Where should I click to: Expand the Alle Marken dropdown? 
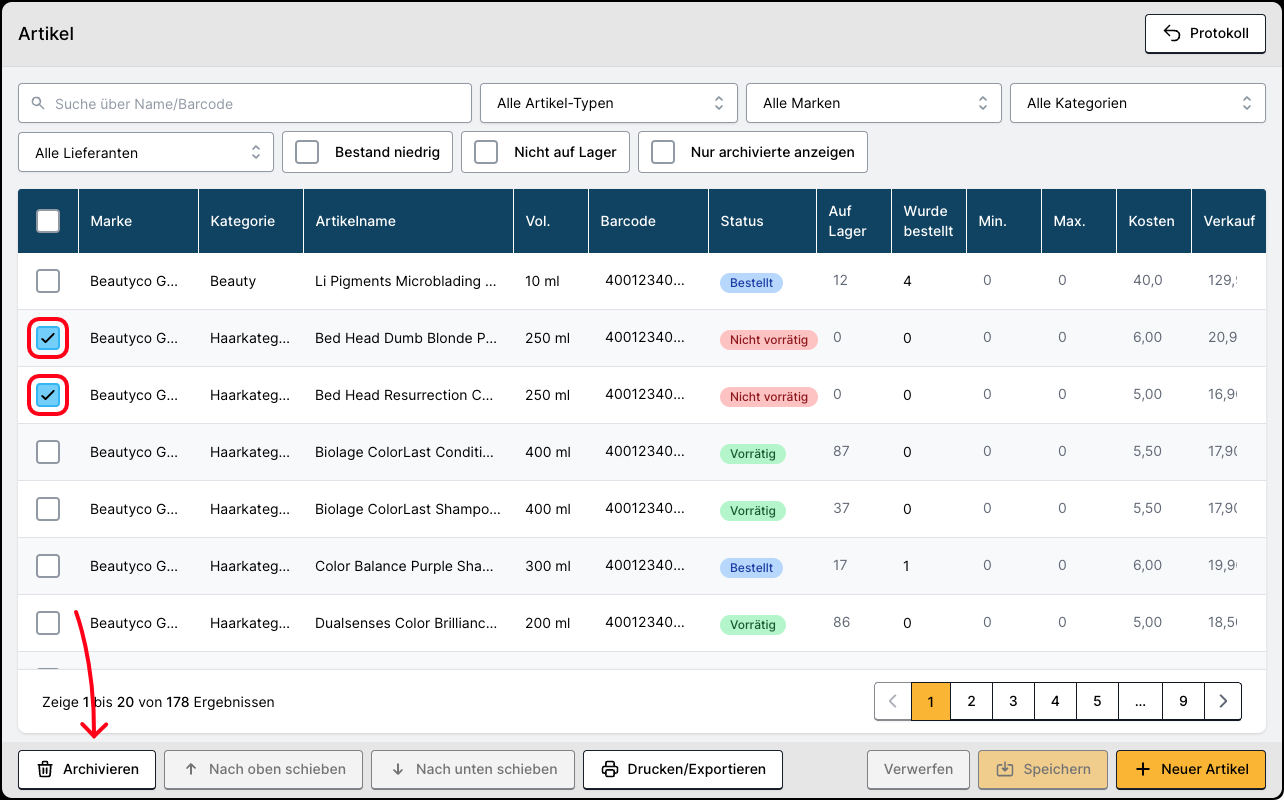point(873,103)
